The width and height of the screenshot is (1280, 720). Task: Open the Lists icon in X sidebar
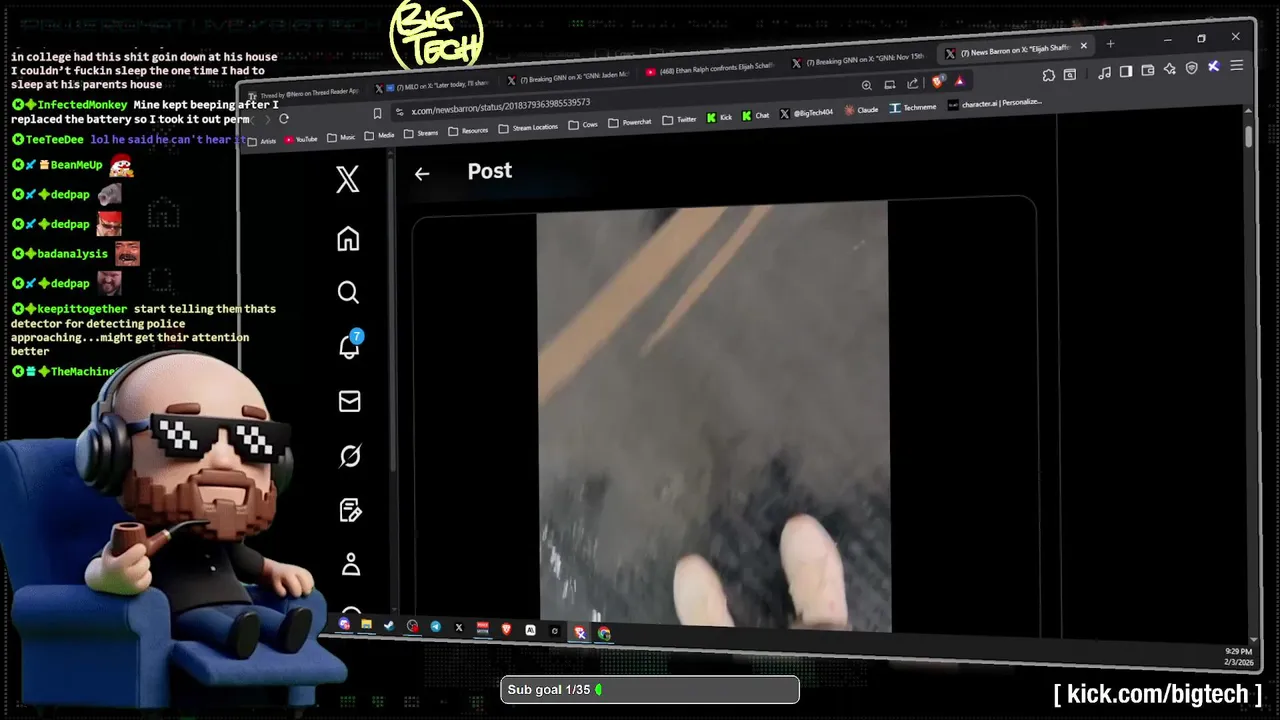(x=350, y=510)
